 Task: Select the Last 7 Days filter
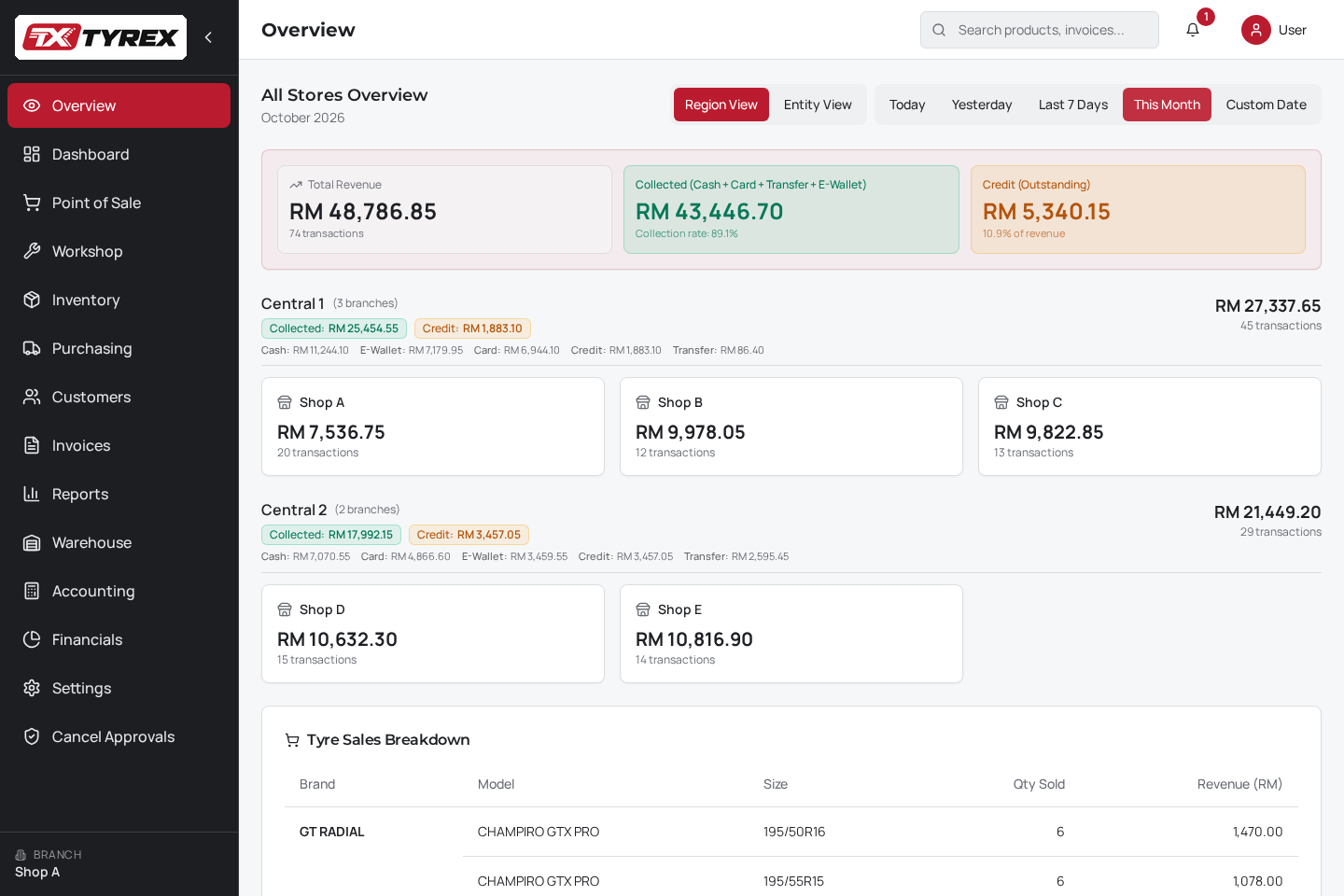point(1073,105)
